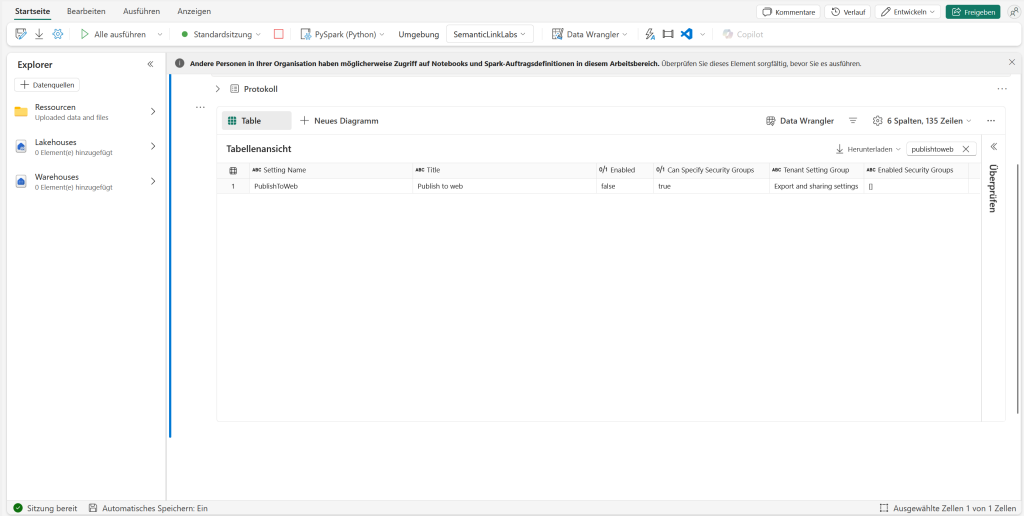Click the Warehouses icon in Explorer

pyautogui.click(x=21, y=182)
